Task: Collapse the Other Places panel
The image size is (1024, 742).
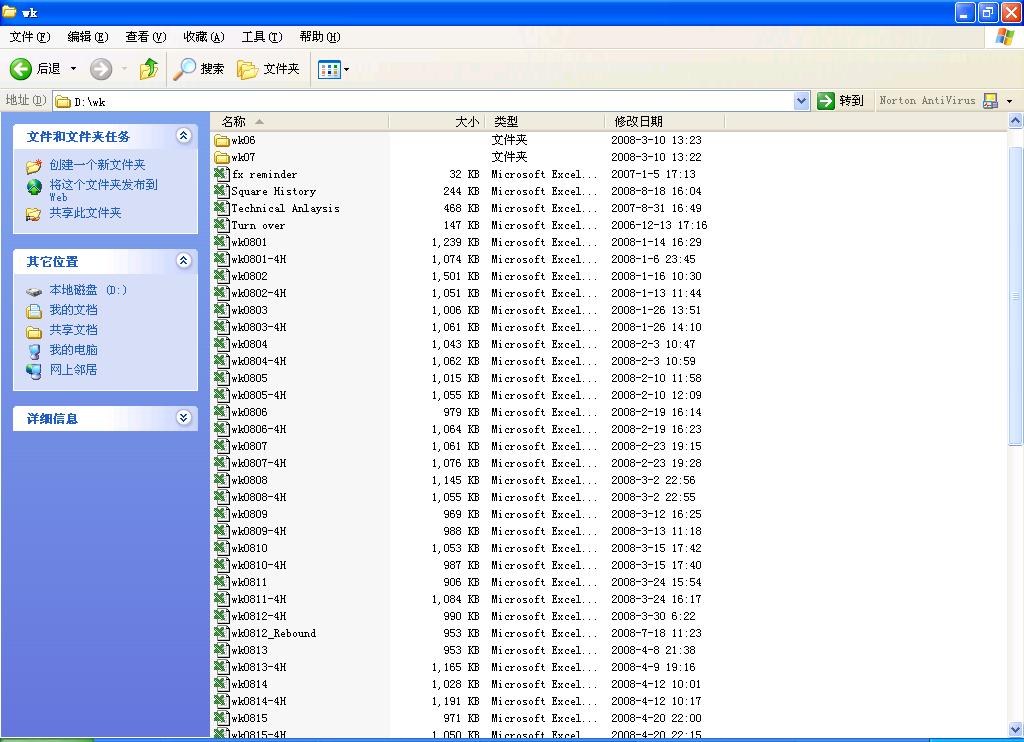Action: [x=184, y=261]
